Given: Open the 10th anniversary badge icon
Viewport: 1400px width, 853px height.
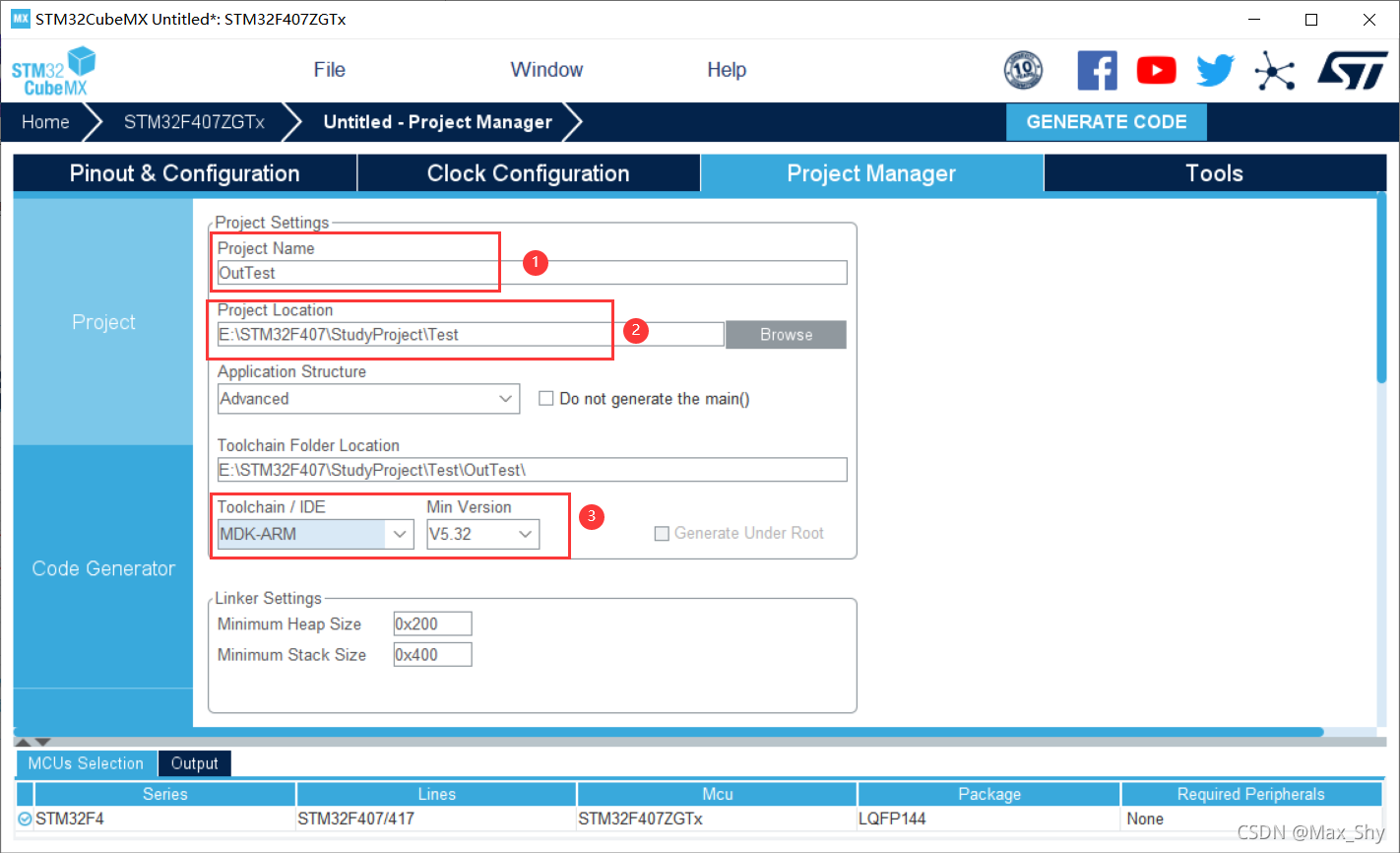Looking at the screenshot, I should (x=1023, y=70).
